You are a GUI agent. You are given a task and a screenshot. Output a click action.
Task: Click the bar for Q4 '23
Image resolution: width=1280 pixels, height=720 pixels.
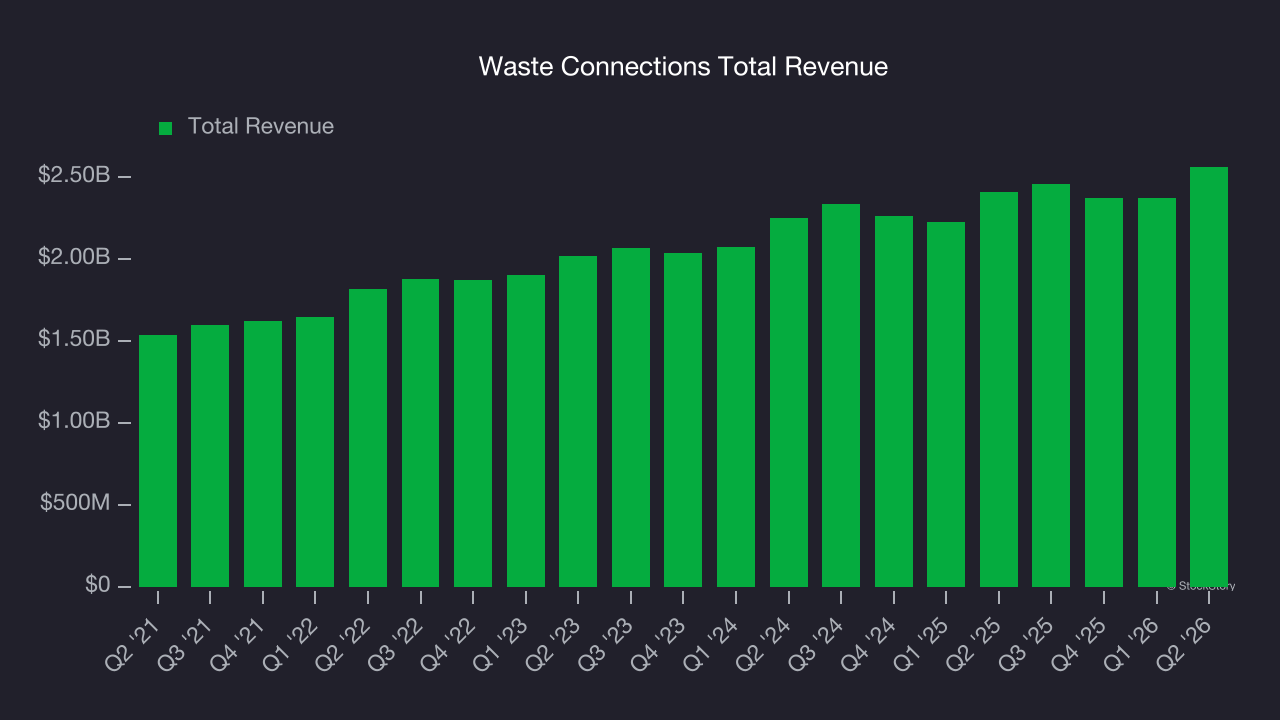pyautogui.click(x=683, y=420)
